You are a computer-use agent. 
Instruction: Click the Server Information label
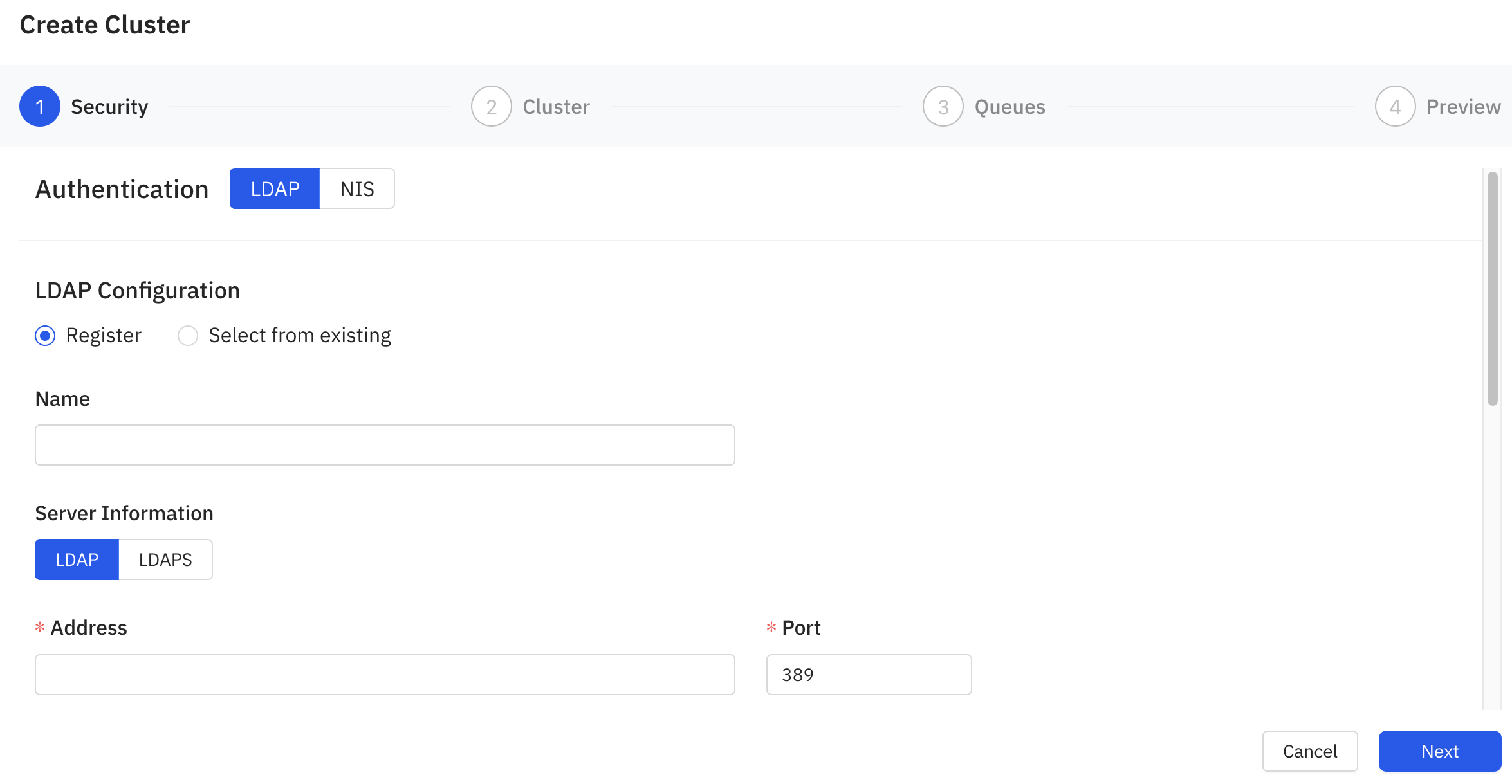(x=124, y=513)
